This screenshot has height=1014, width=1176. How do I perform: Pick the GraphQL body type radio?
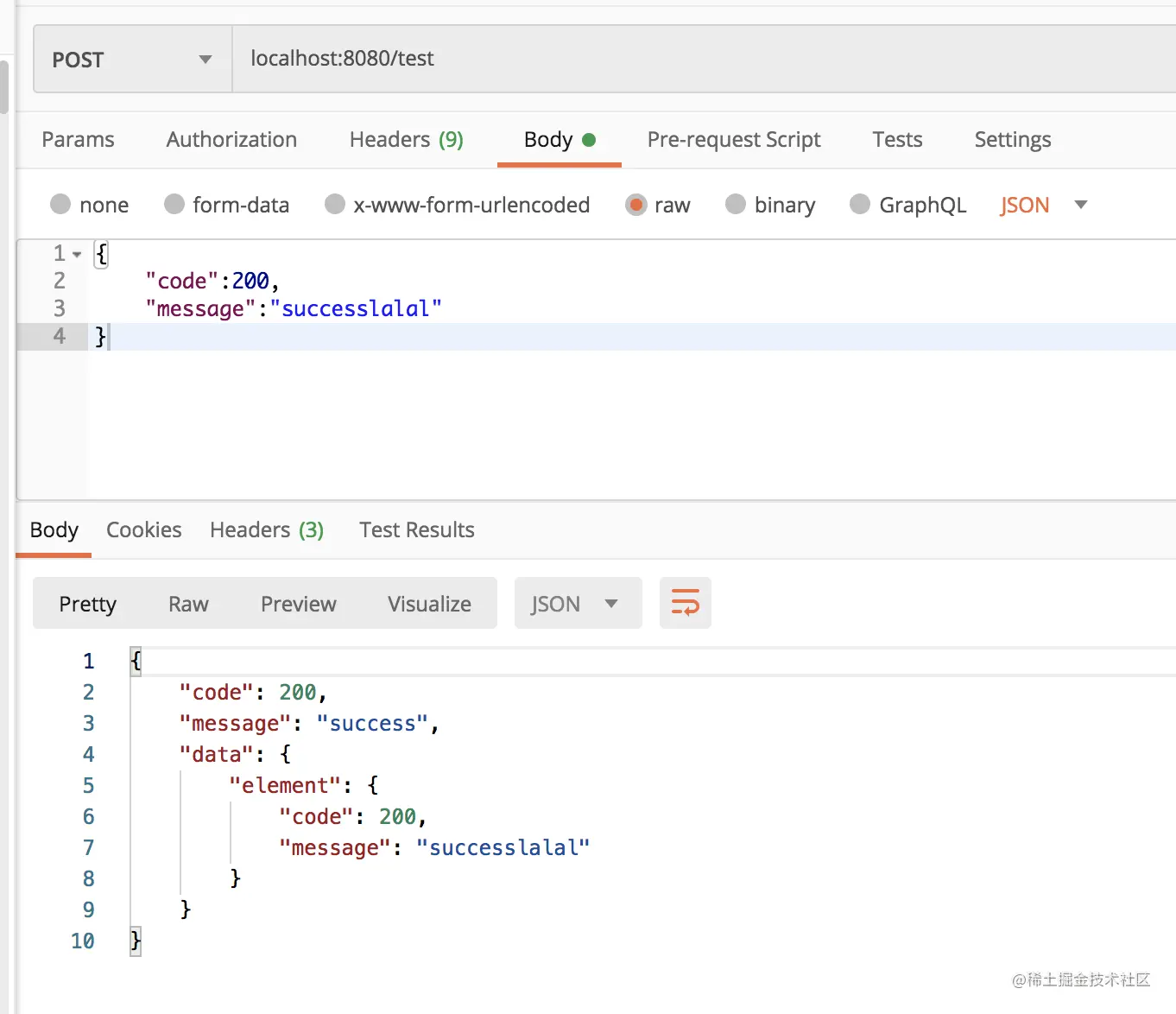point(860,205)
